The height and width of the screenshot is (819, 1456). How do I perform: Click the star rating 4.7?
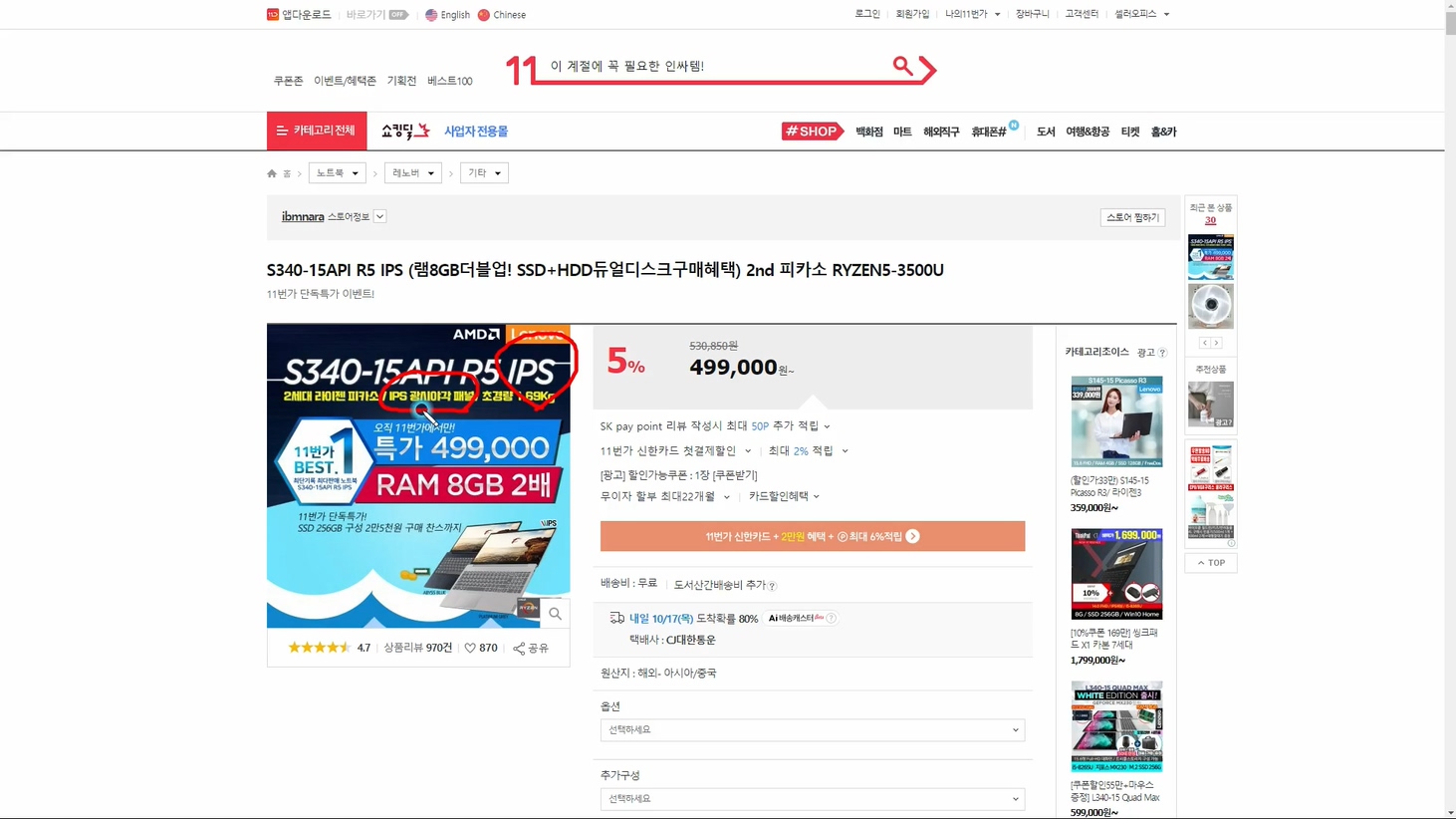(329, 648)
